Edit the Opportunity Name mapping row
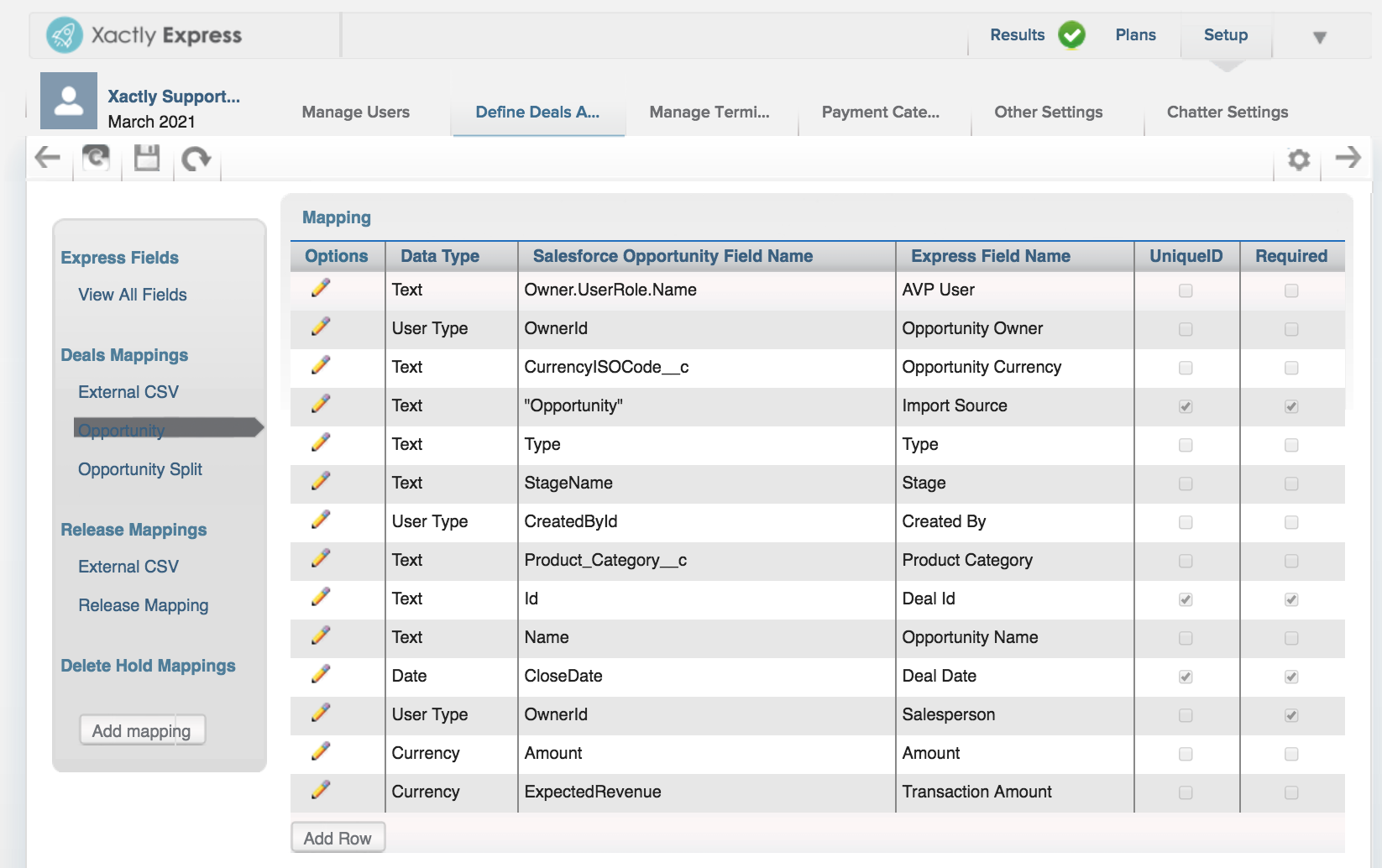Viewport: 1382px width, 868px height. pyautogui.click(x=321, y=636)
